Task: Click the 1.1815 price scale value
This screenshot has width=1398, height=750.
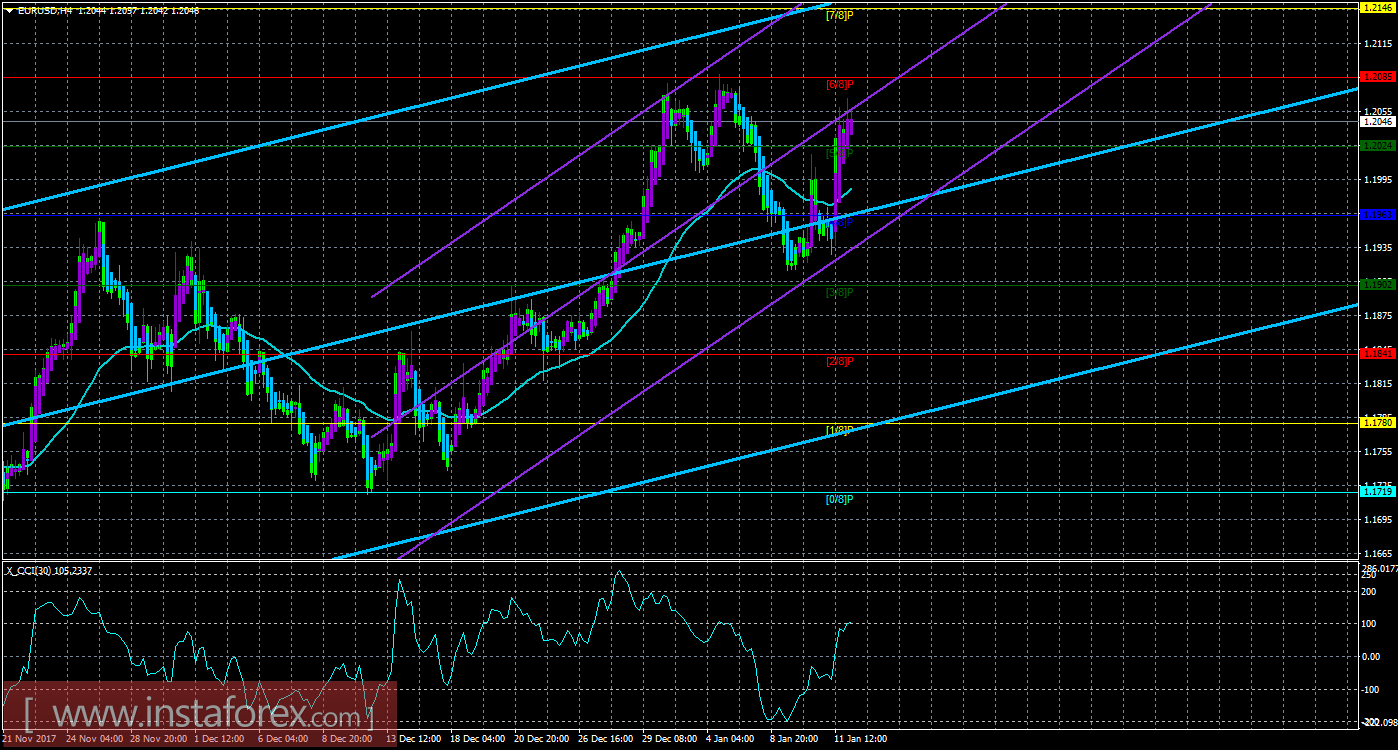Action: 1378,384
